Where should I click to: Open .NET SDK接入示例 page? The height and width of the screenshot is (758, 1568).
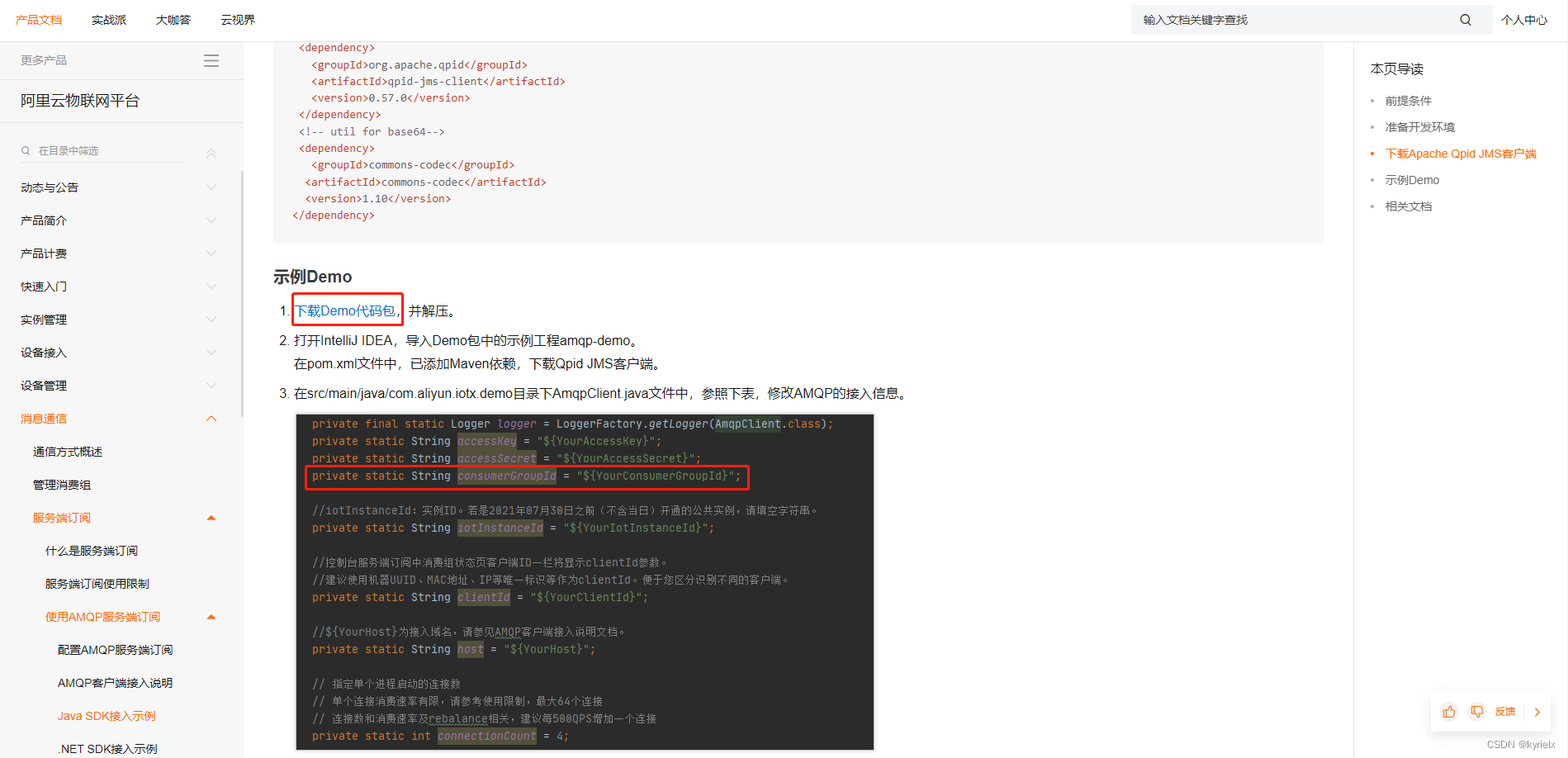[107, 749]
